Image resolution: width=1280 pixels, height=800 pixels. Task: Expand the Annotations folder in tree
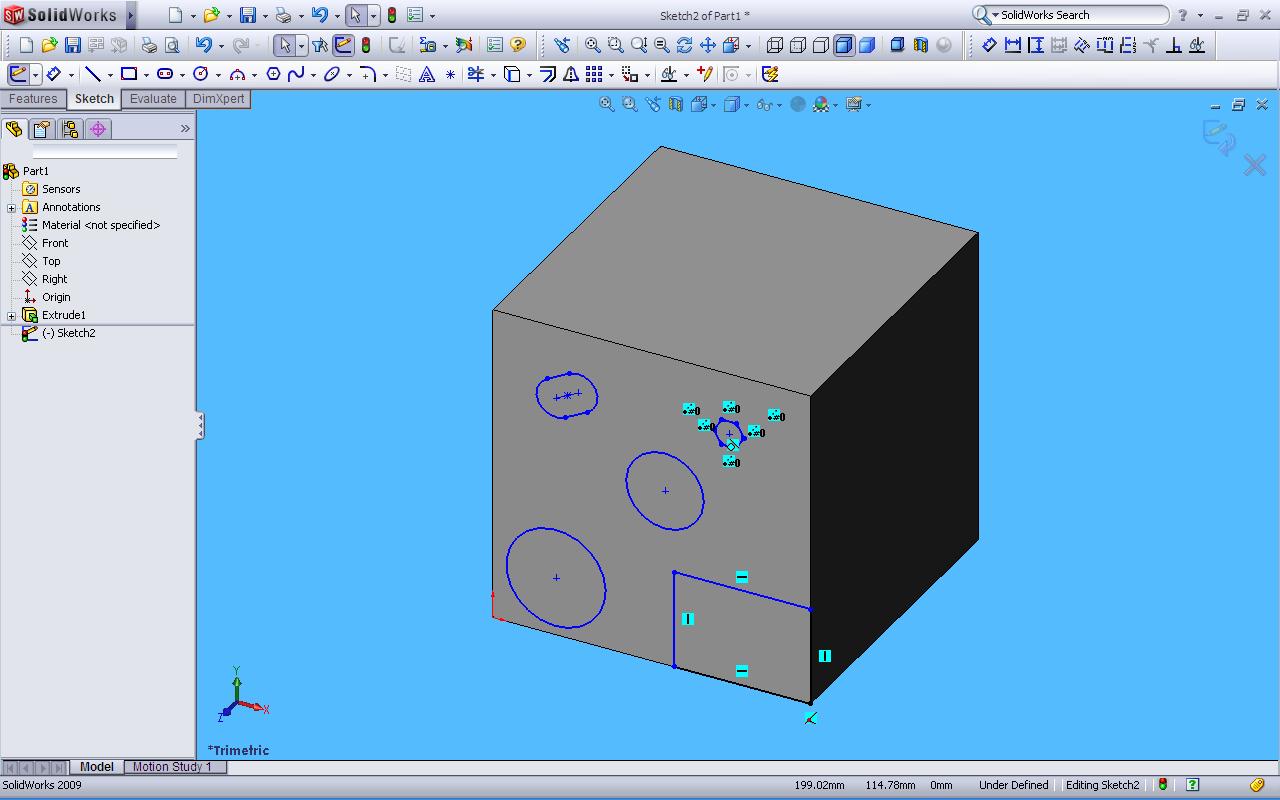click(12, 207)
